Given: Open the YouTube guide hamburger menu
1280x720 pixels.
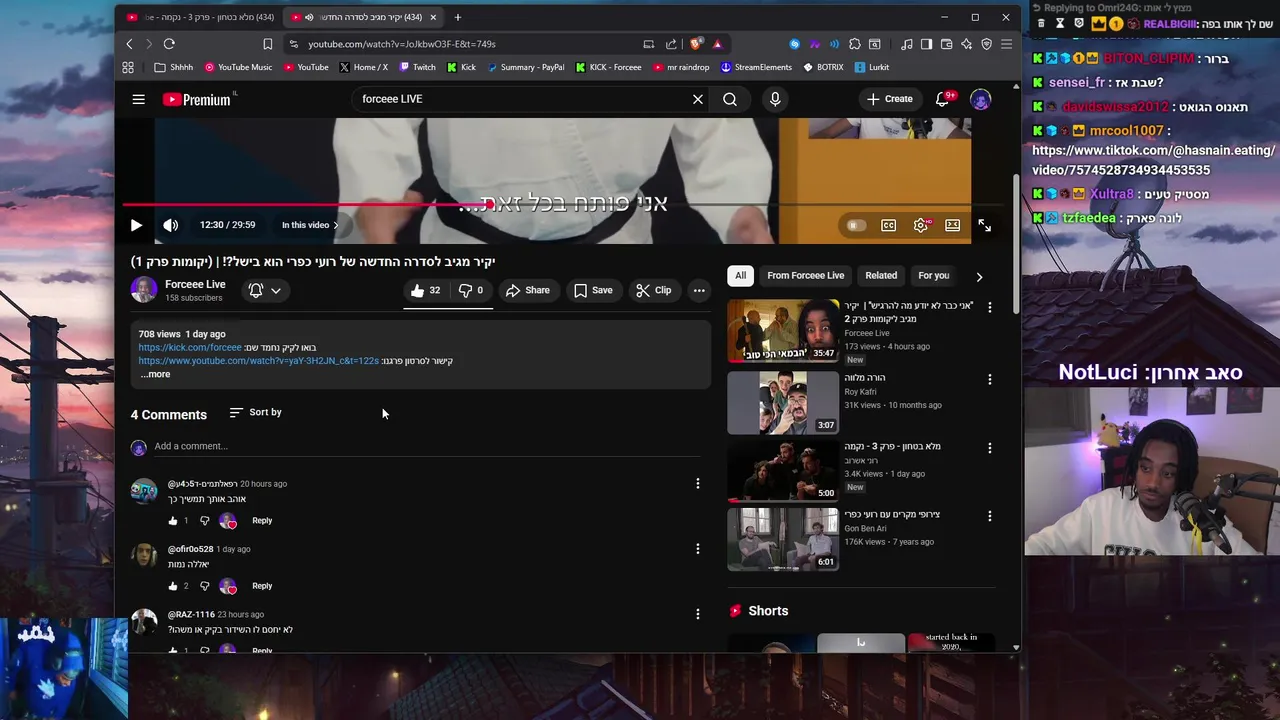Looking at the screenshot, I should pyautogui.click(x=139, y=99).
